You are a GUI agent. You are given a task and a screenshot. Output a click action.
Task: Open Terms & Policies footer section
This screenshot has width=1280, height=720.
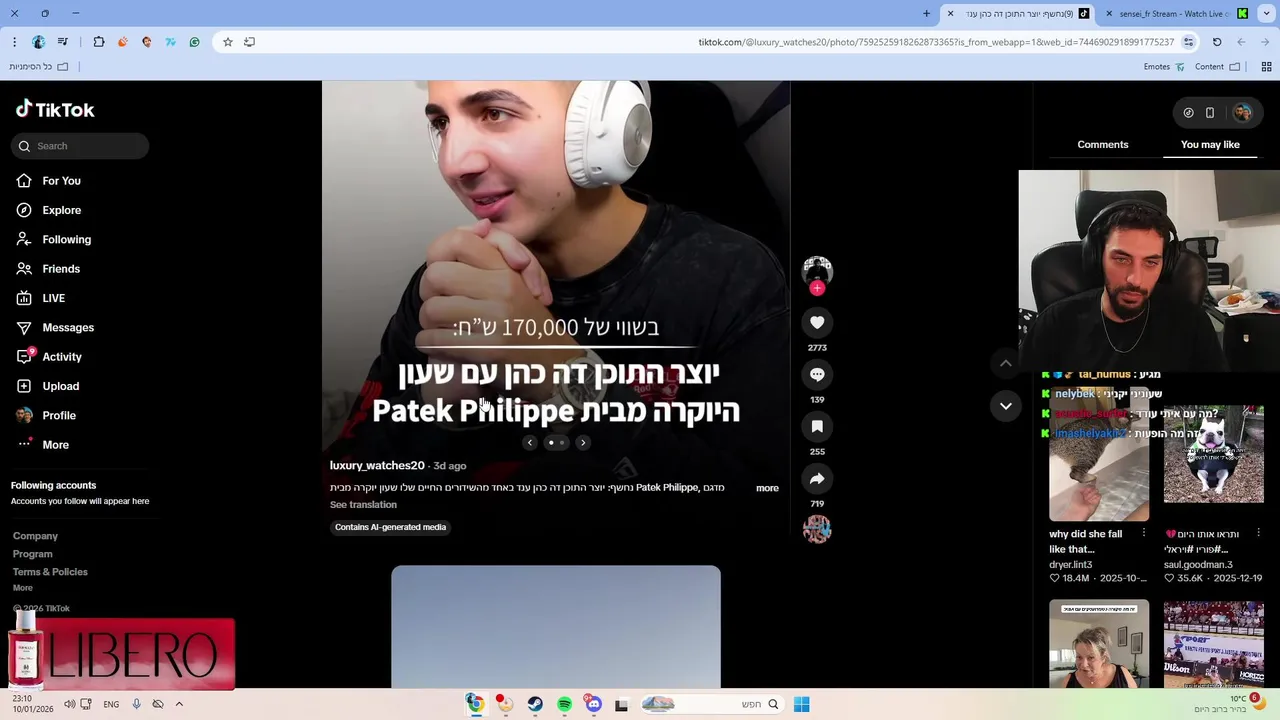tap(50, 572)
